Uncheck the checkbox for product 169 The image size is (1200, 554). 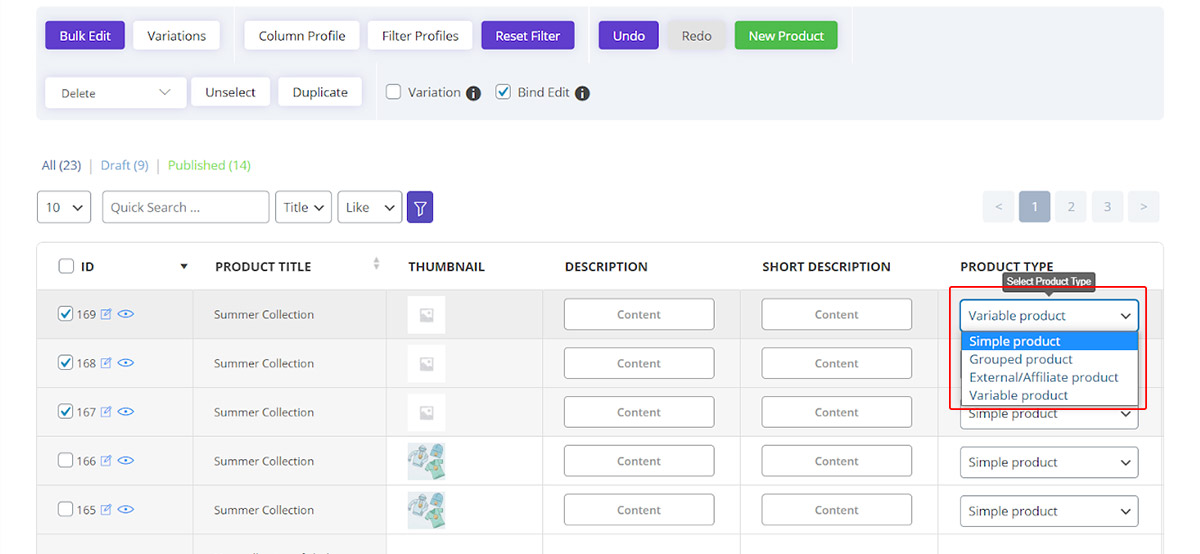(x=66, y=314)
